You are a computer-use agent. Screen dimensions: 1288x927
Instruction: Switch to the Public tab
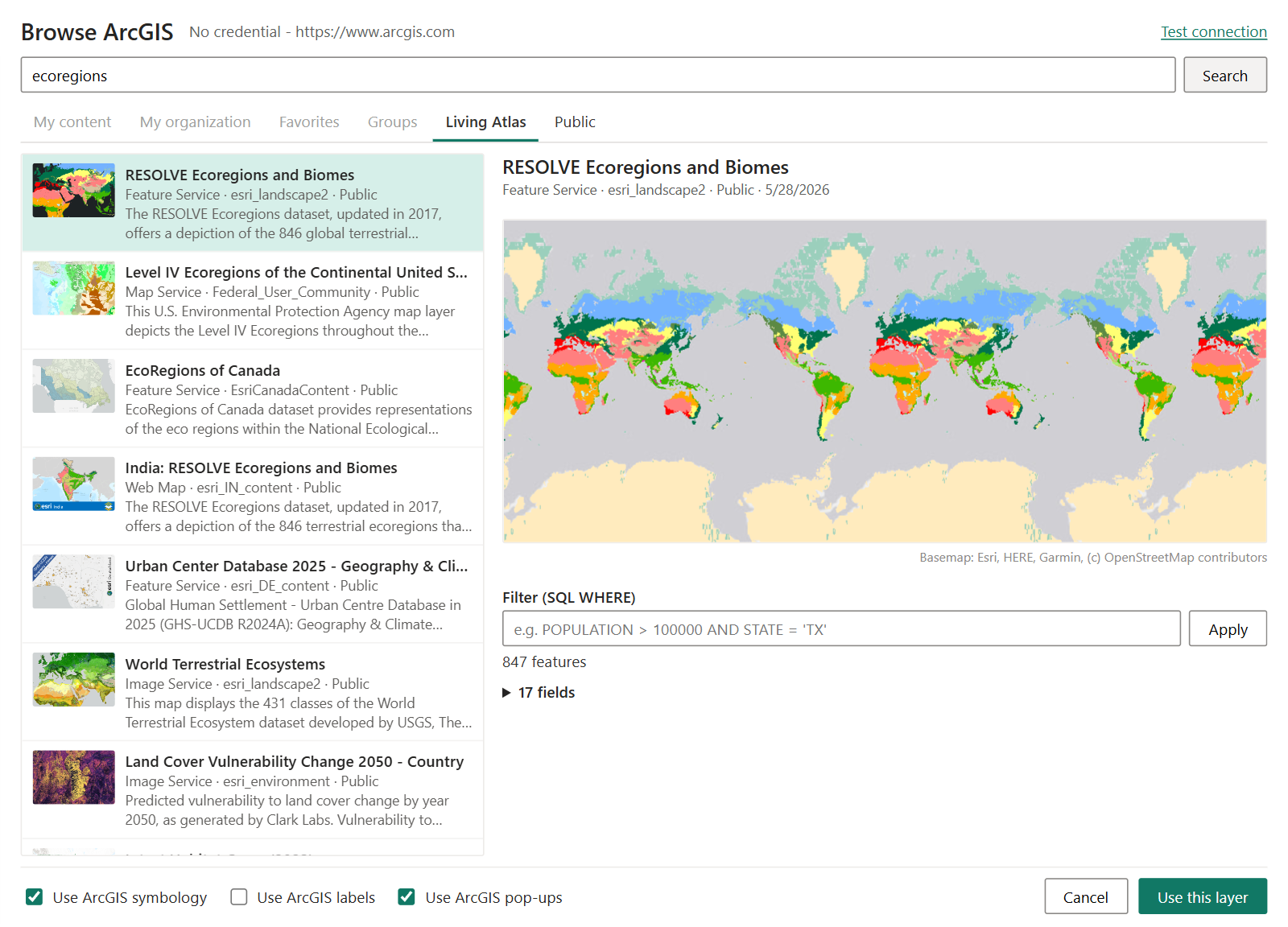575,122
